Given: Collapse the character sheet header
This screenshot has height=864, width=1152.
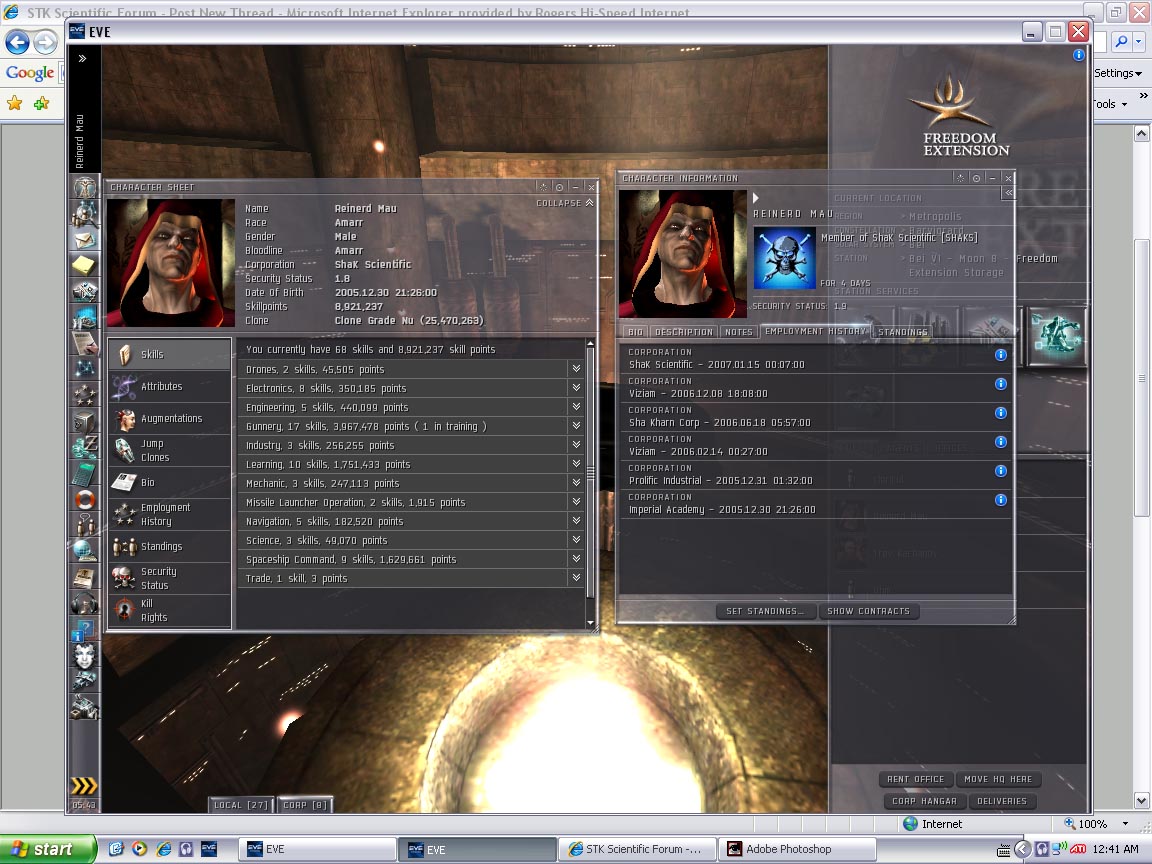Looking at the screenshot, I should tap(564, 203).
